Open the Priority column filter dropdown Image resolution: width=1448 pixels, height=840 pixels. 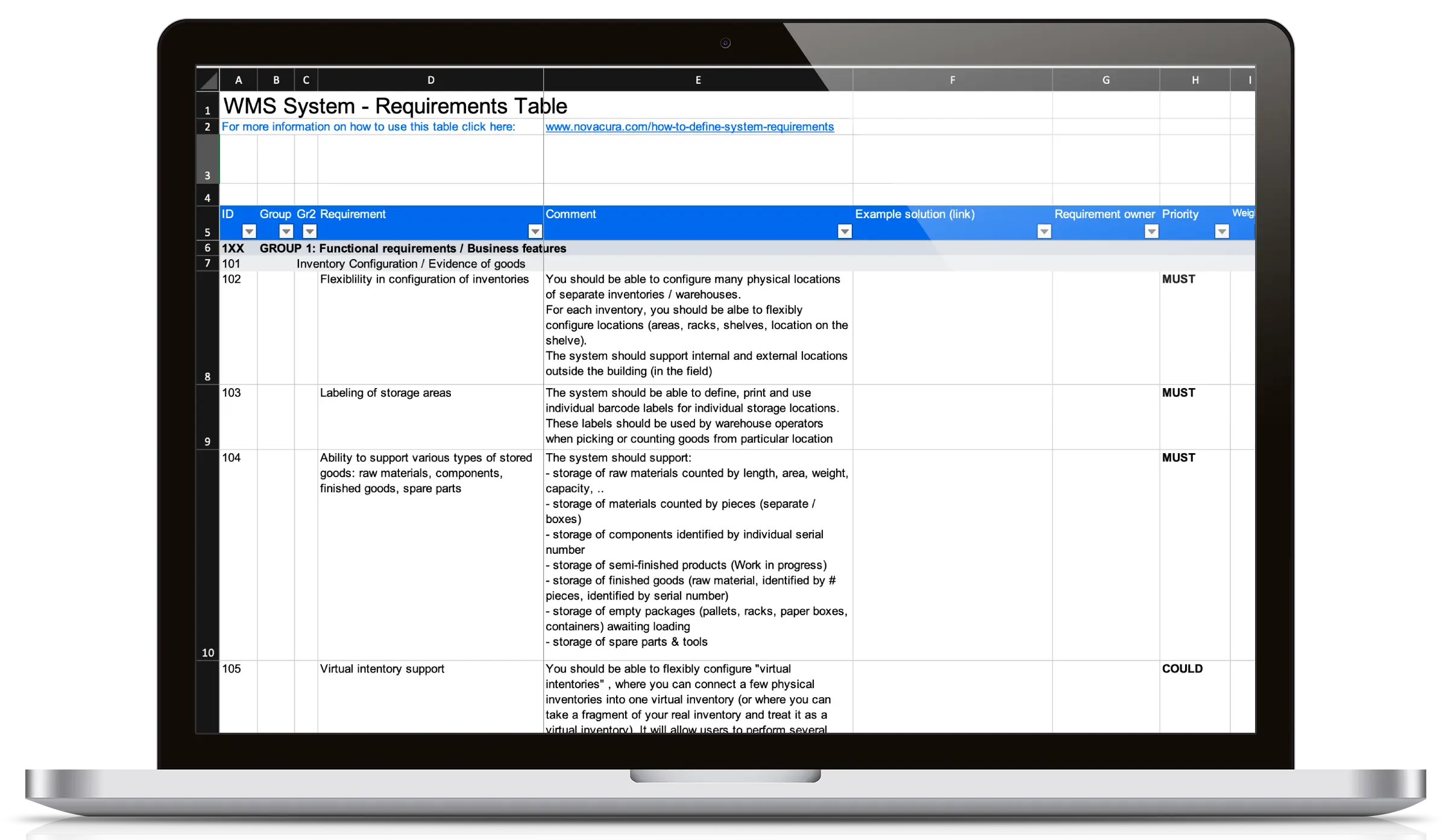(1223, 231)
